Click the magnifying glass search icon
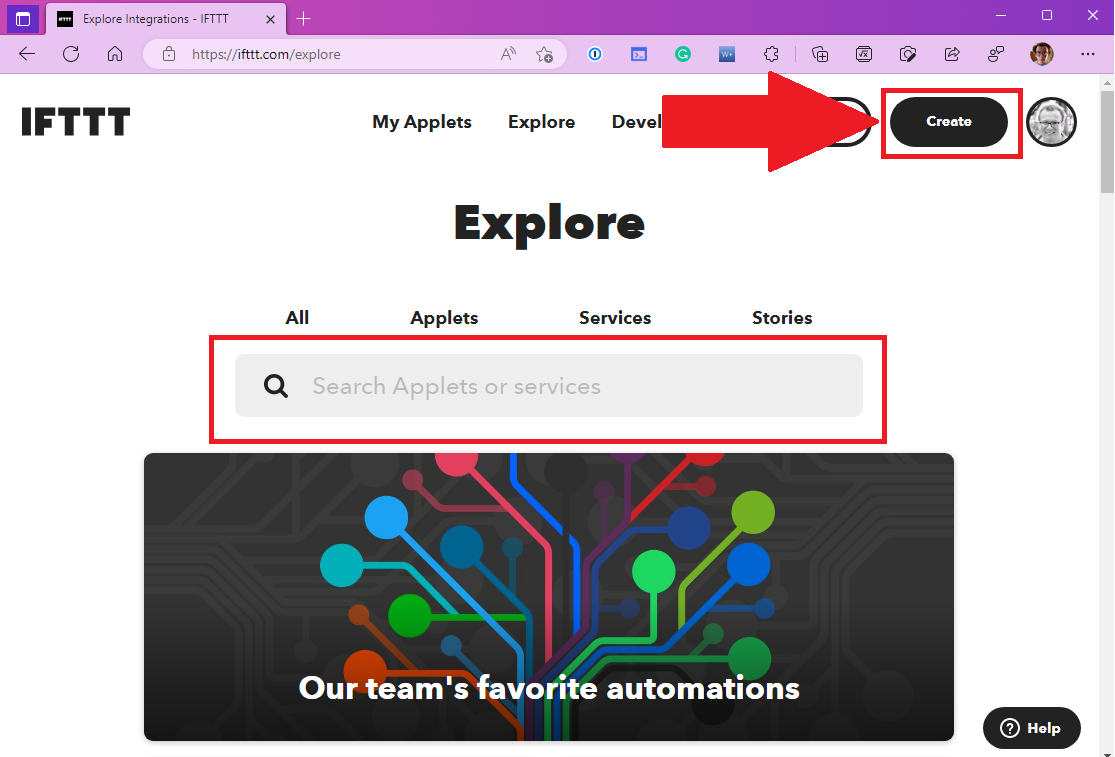Screen dimensions: 1115x757 (276, 386)
